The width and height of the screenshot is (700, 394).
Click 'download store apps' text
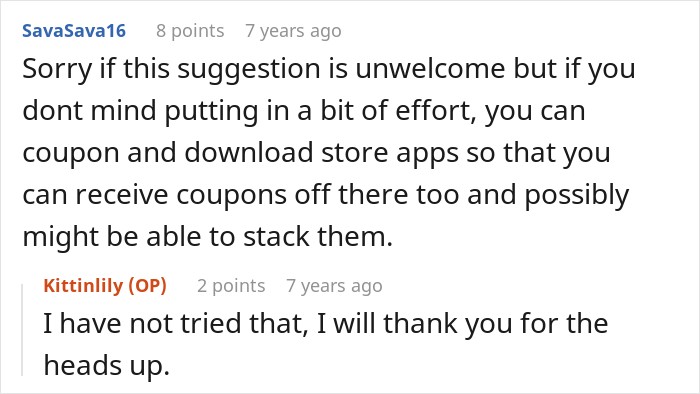(321, 153)
